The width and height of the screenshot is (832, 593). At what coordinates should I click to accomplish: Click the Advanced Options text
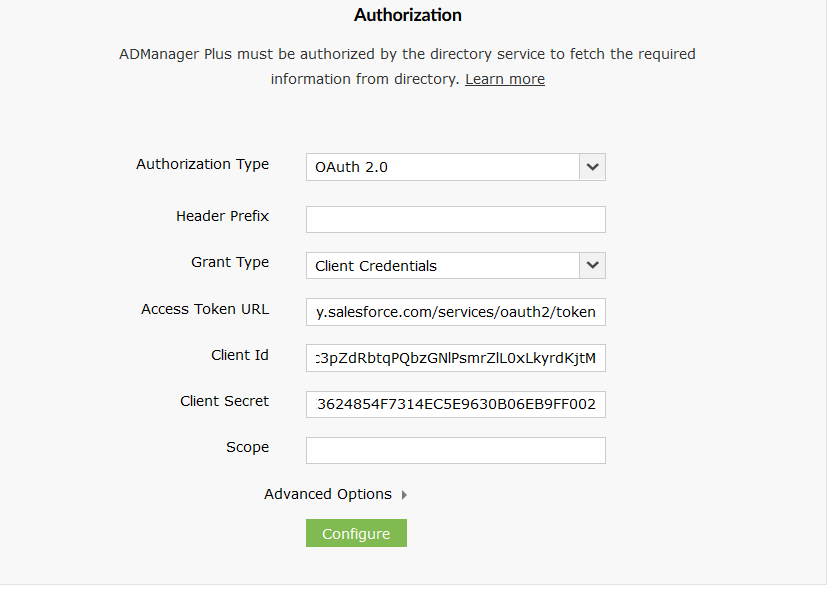point(327,494)
